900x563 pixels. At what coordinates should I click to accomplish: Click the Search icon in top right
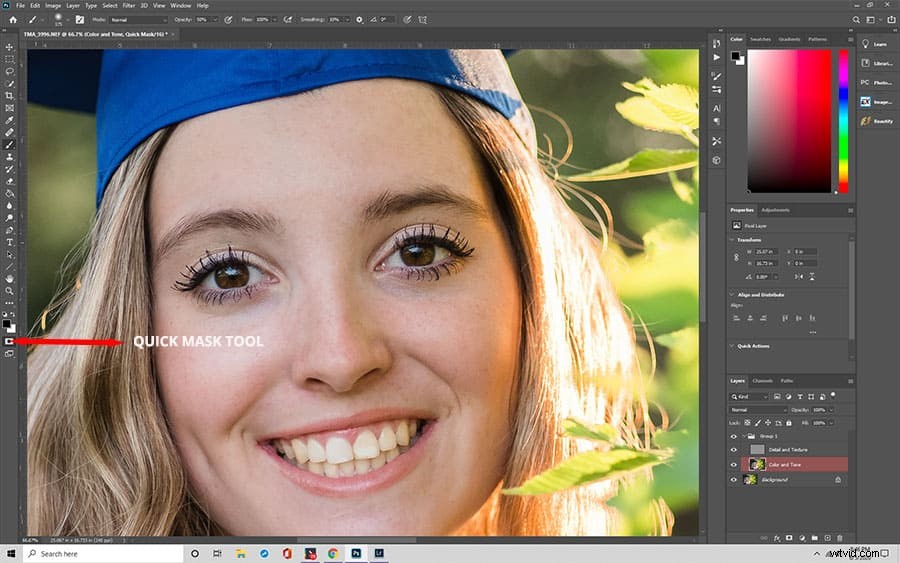pos(856,20)
